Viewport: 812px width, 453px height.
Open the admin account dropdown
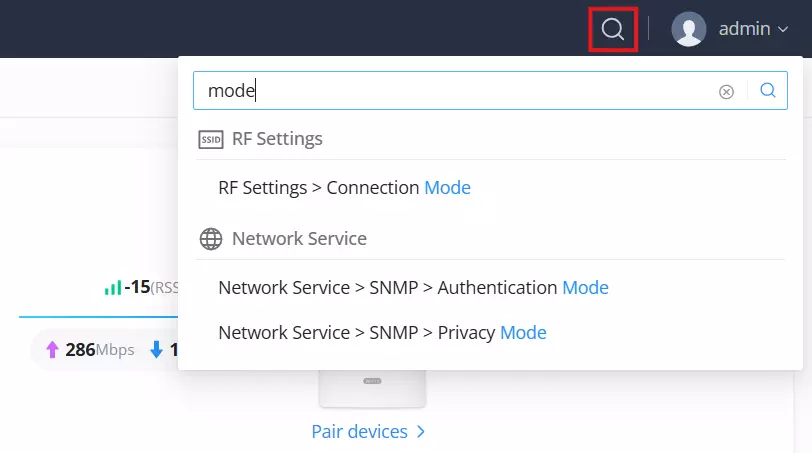pos(730,29)
